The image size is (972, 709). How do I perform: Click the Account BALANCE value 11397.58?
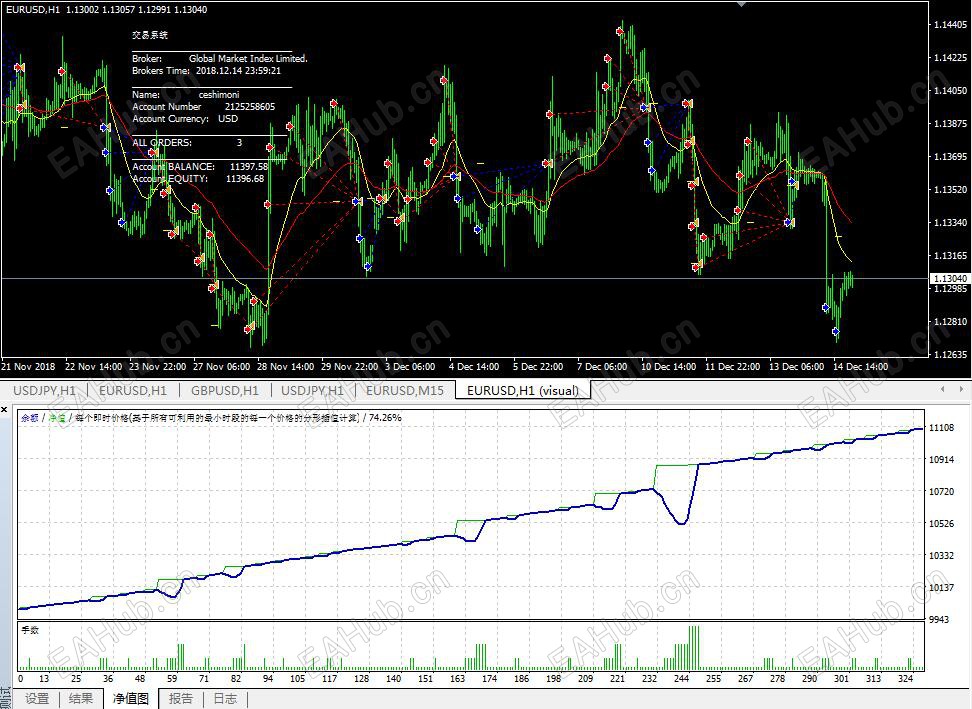pos(249,167)
